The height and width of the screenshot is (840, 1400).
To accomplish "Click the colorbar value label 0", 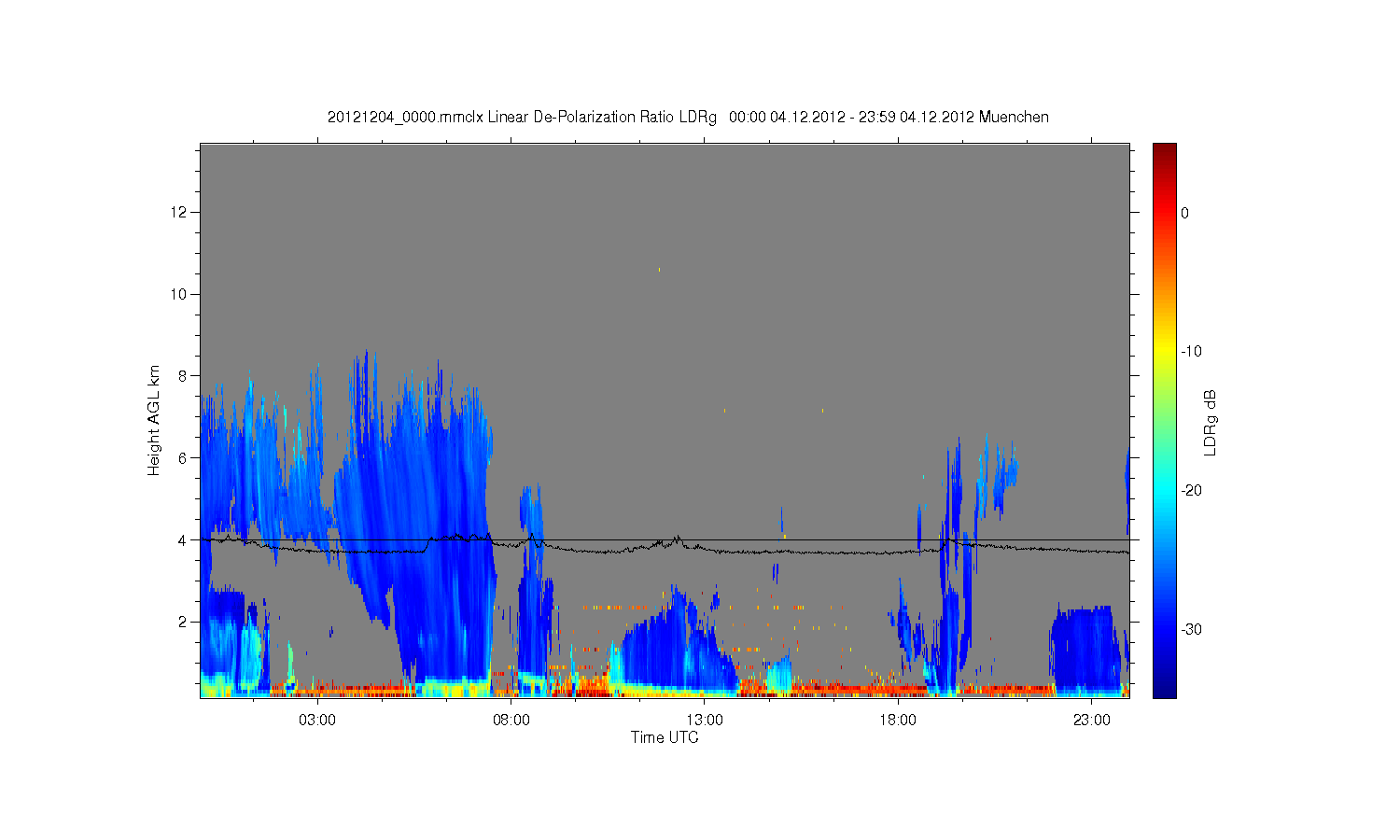I will point(1185,213).
